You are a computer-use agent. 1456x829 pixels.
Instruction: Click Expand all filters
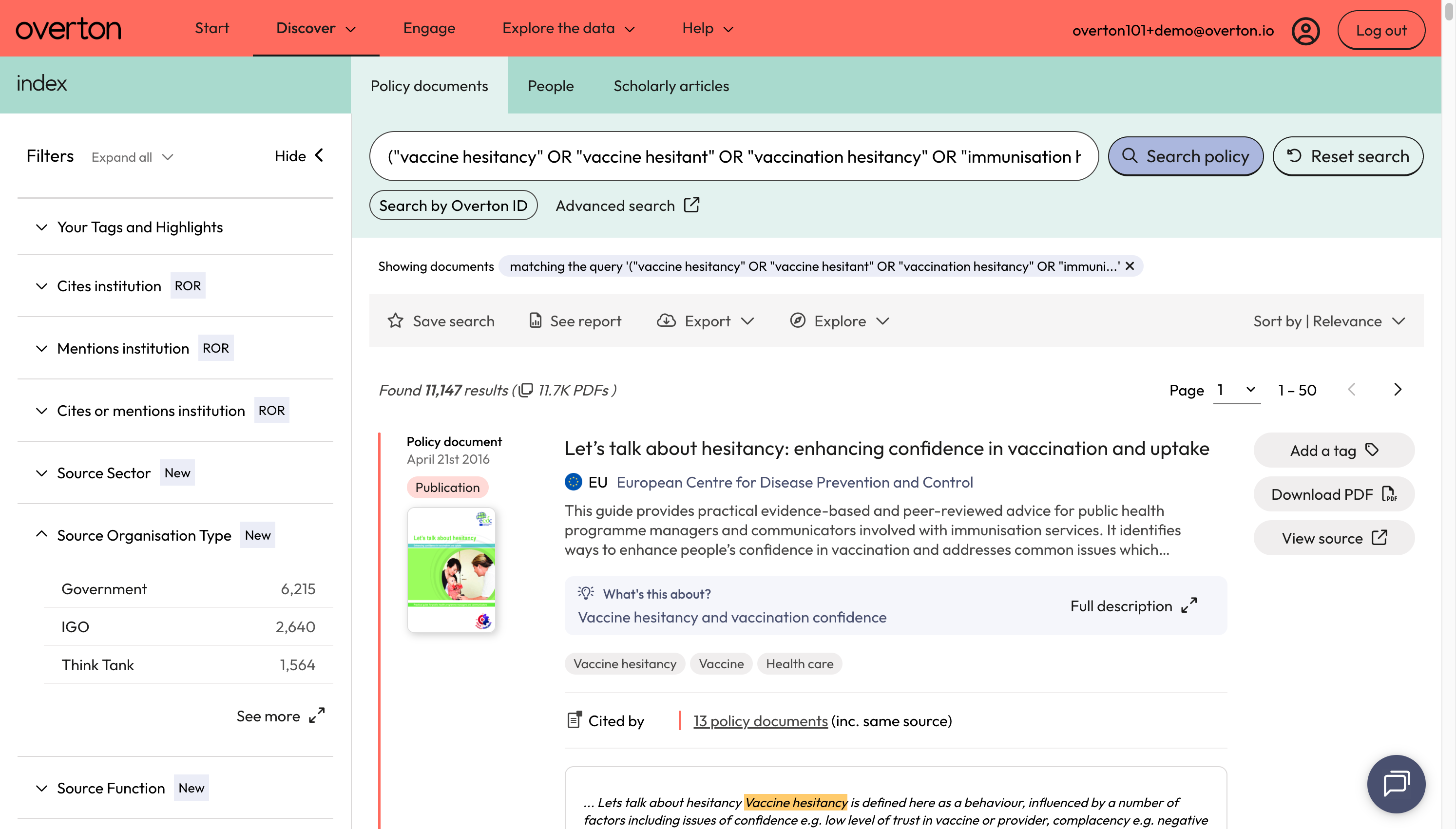(x=132, y=156)
